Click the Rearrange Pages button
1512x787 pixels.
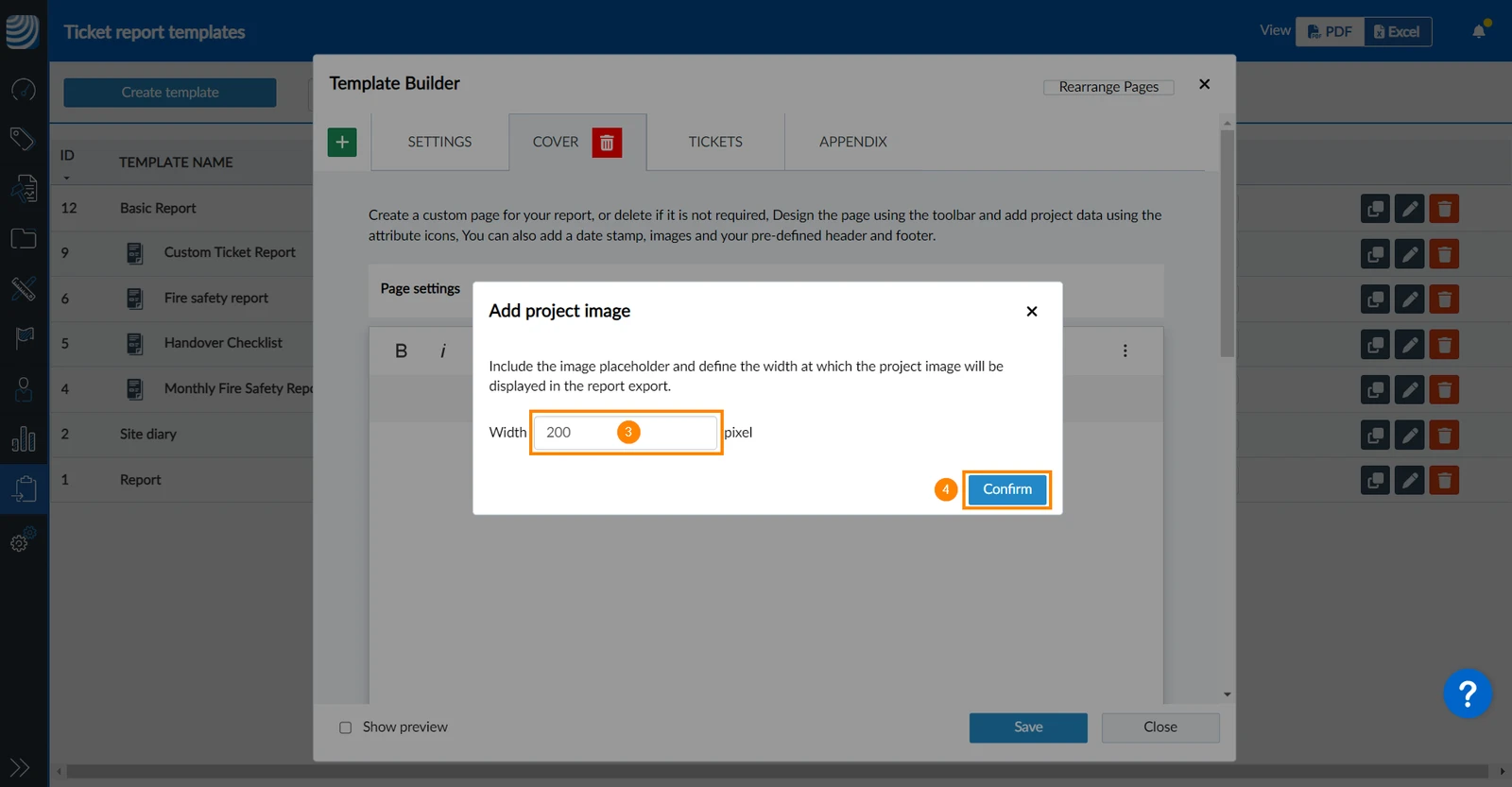click(x=1108, y=87)
